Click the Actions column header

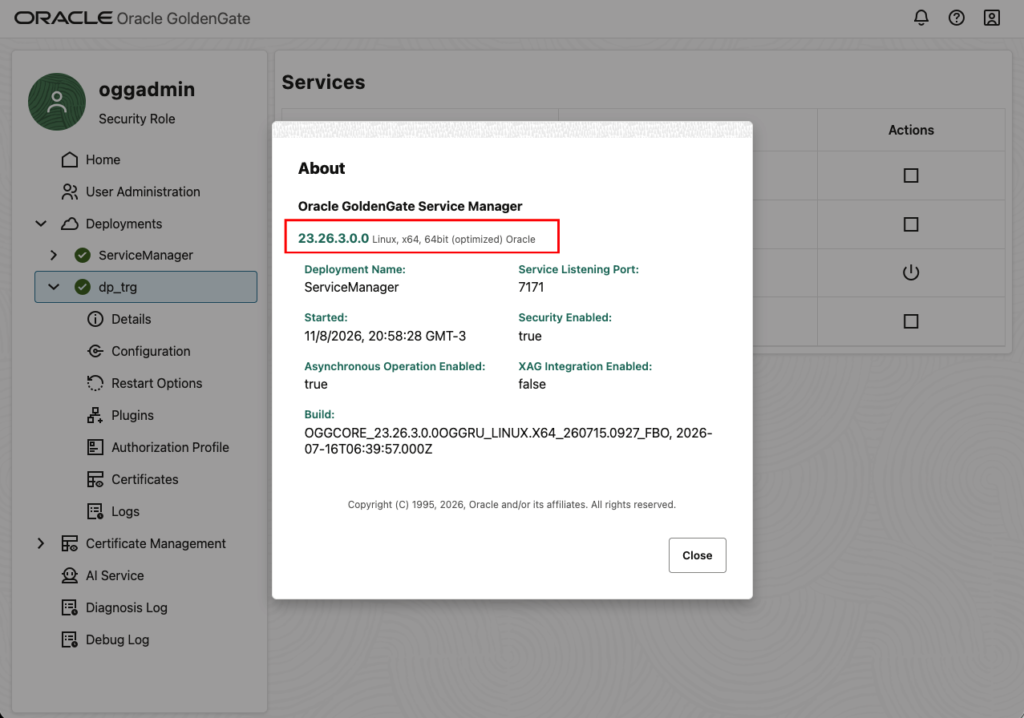pyautogui.click(x=910, y=130)
